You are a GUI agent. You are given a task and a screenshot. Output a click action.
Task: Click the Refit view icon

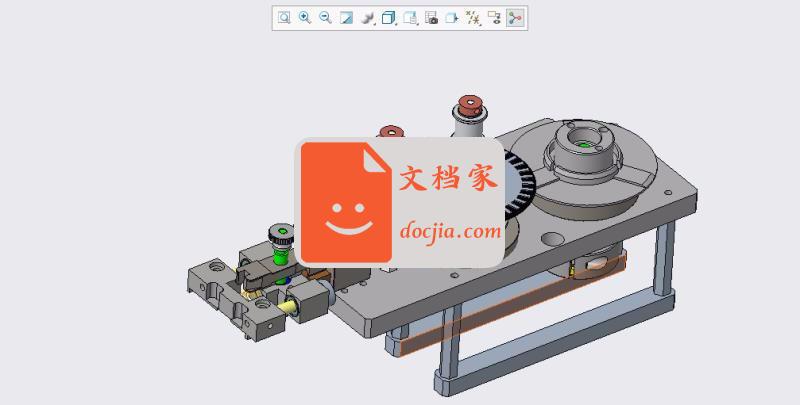click(284, 18)
